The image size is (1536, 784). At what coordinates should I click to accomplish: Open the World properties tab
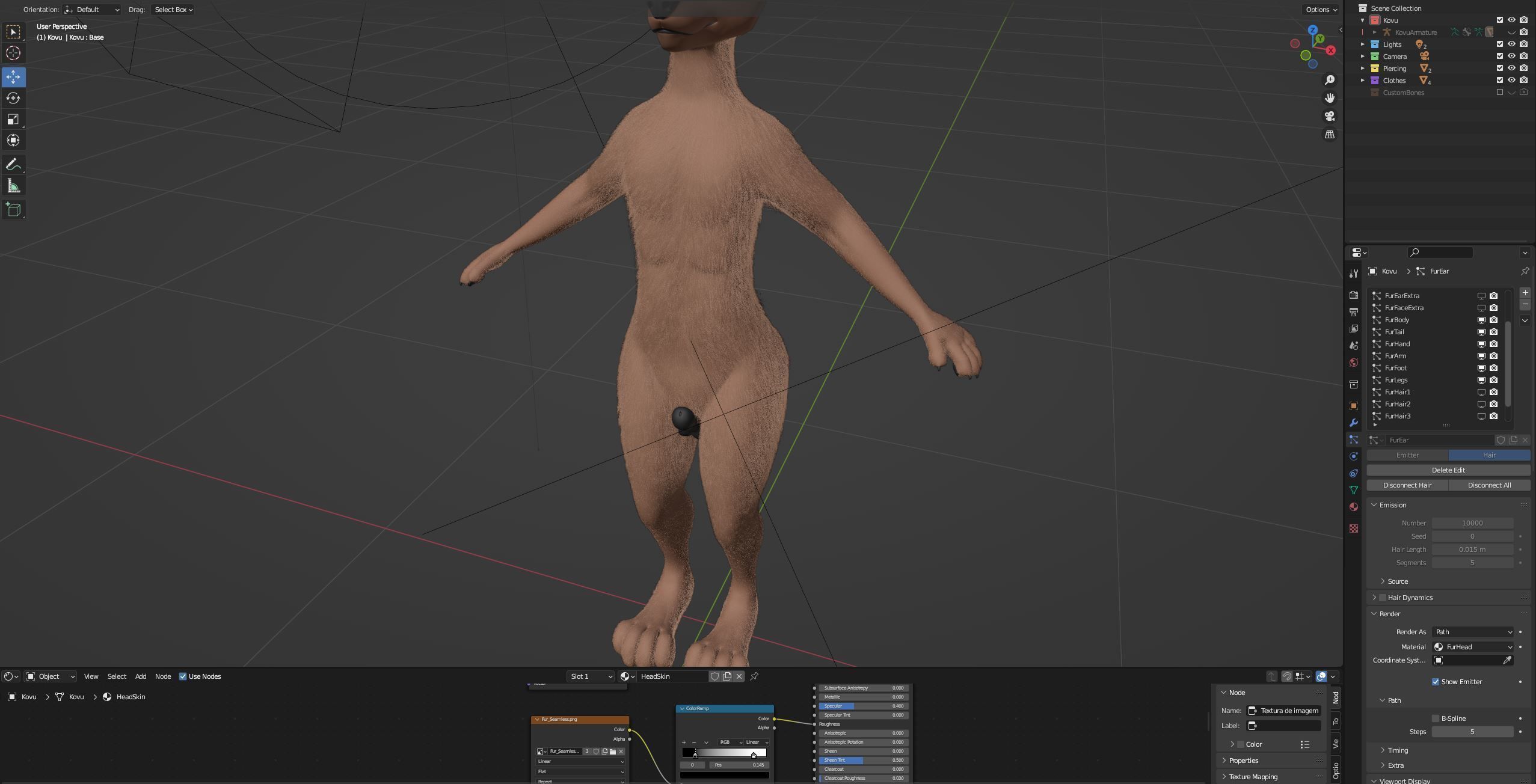coord(1354,363)
